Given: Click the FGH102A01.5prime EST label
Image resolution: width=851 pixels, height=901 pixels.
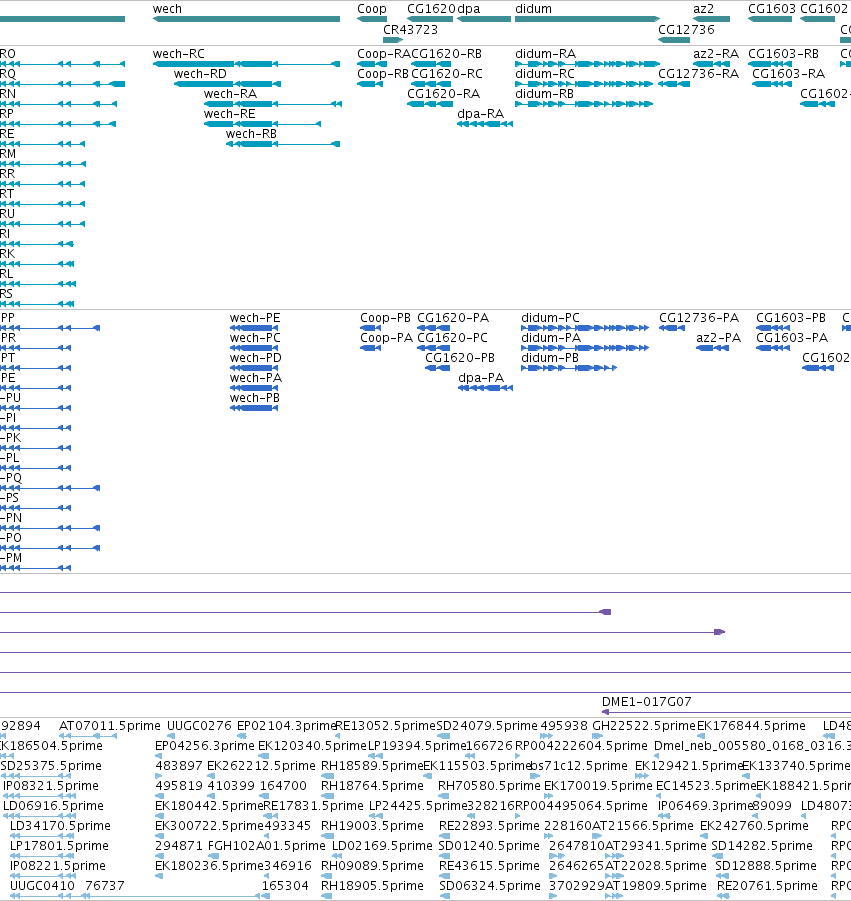Looking at the screenshot, I should click(x=266, y=846).
